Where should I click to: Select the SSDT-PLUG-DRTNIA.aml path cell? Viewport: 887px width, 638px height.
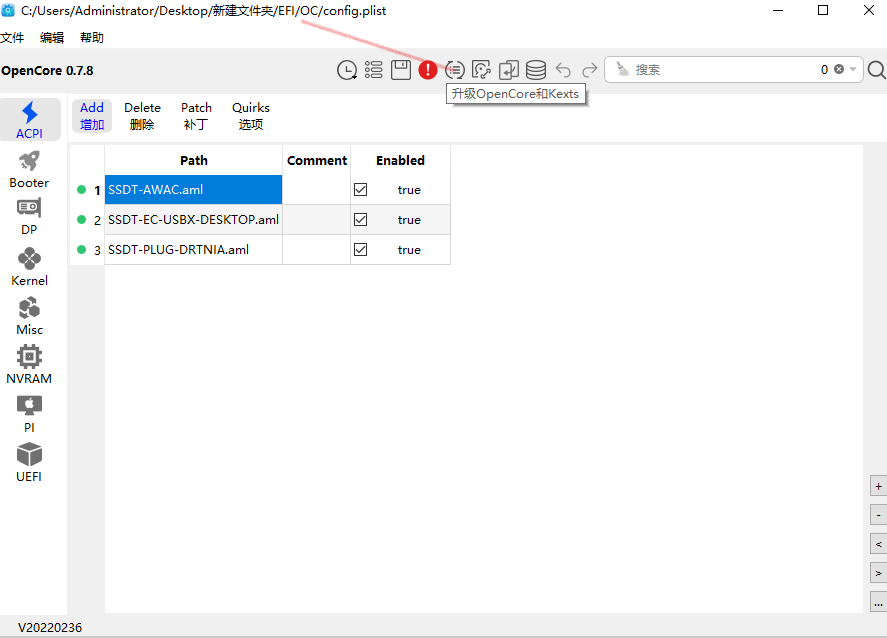(x=193, y=249)
